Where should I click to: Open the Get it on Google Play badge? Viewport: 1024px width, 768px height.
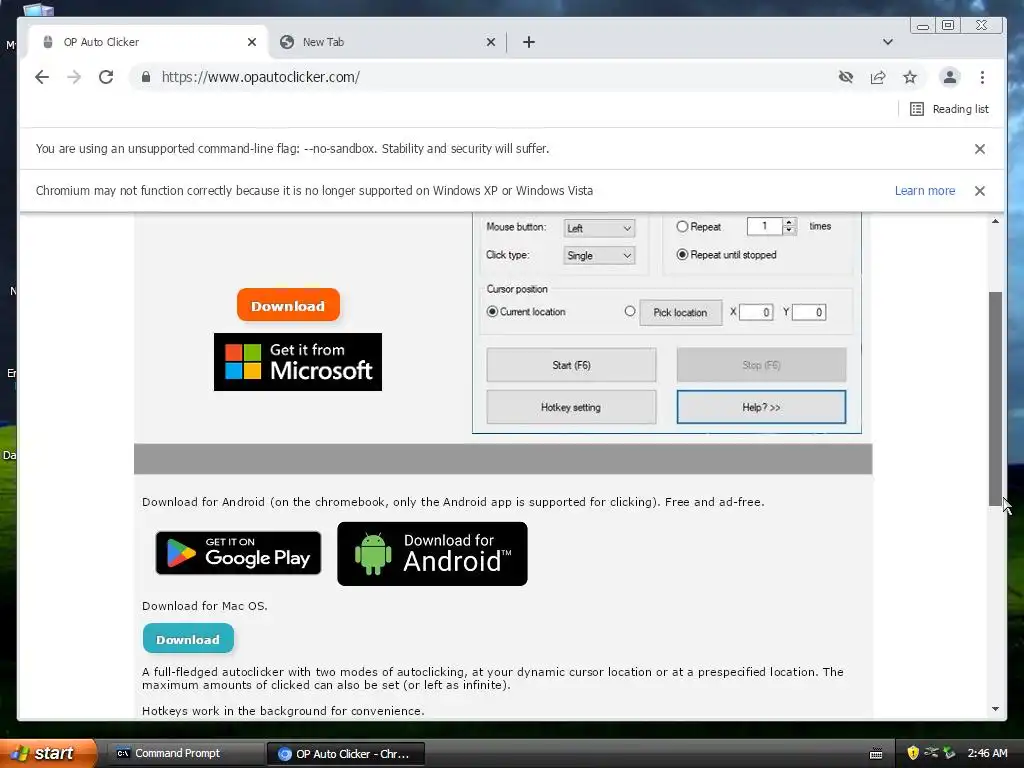pos(238,553)
